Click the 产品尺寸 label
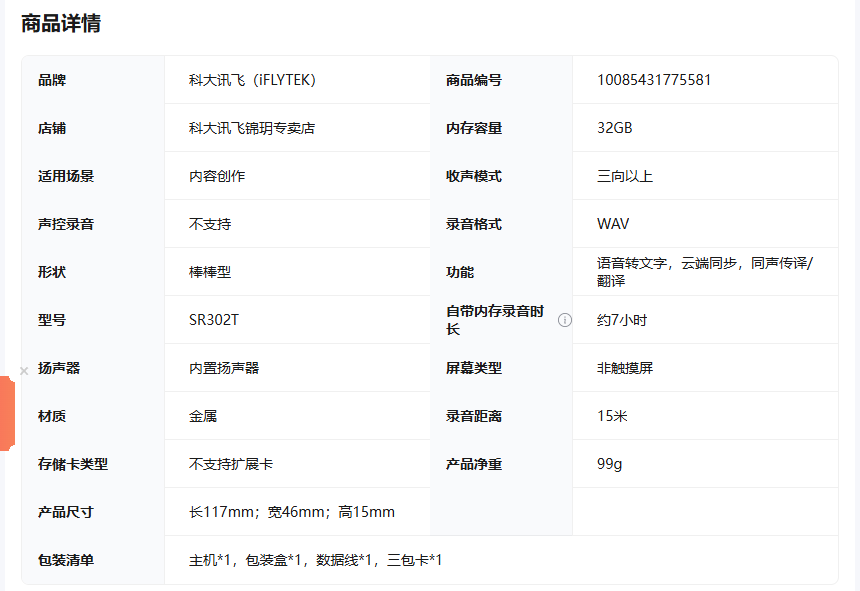 (66, 512)
